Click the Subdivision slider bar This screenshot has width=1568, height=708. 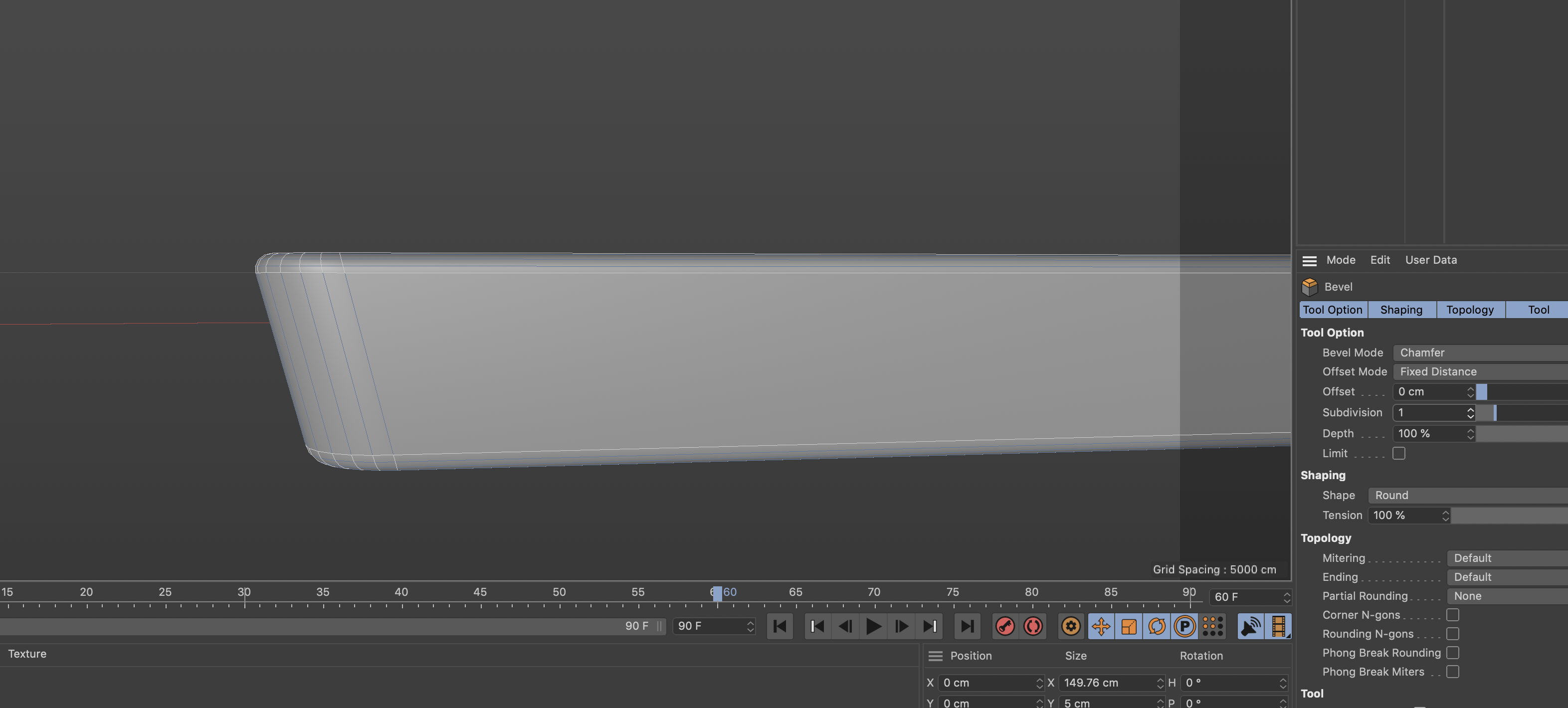[1522, 412]
